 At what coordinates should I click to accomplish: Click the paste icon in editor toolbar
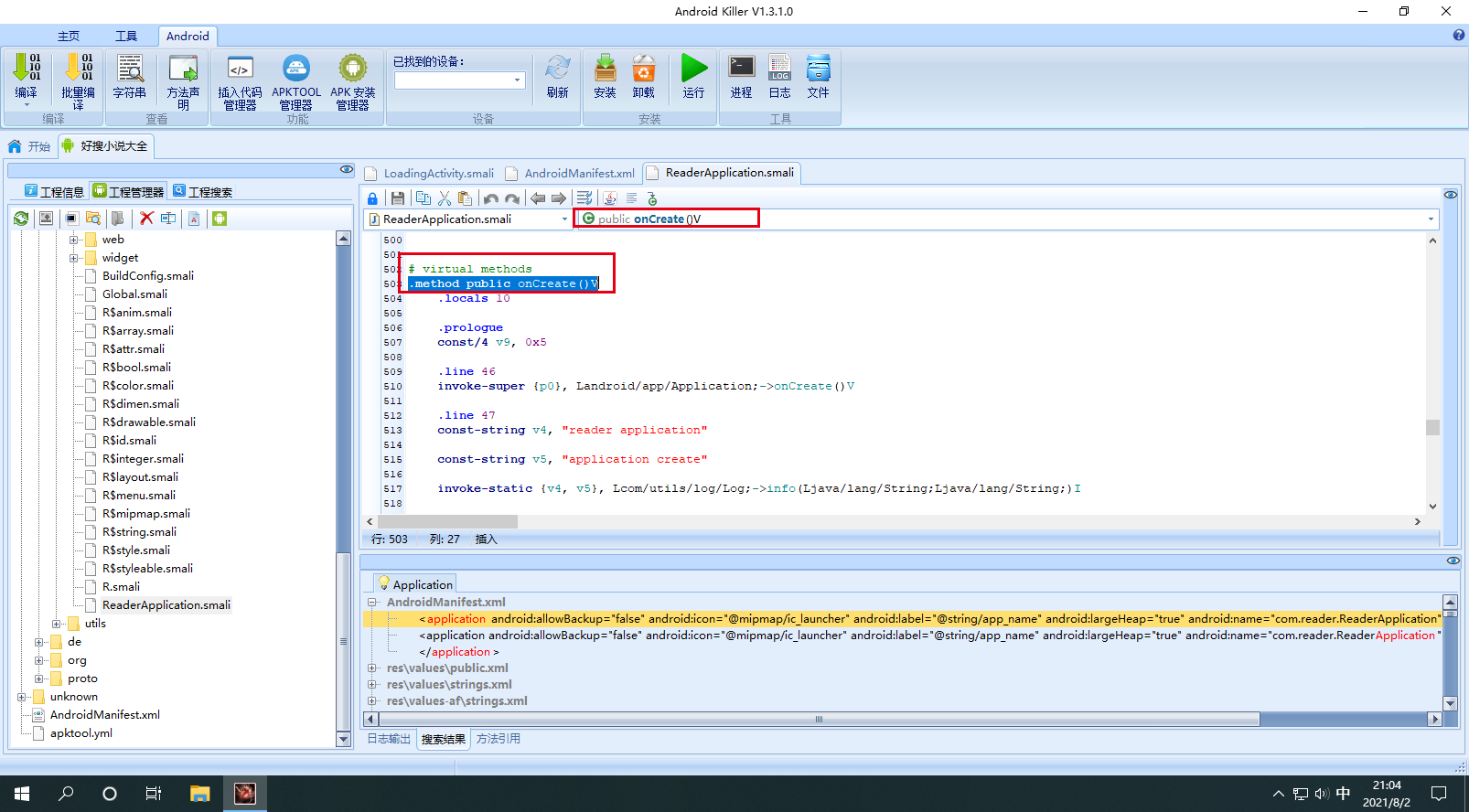pos(466,198)
